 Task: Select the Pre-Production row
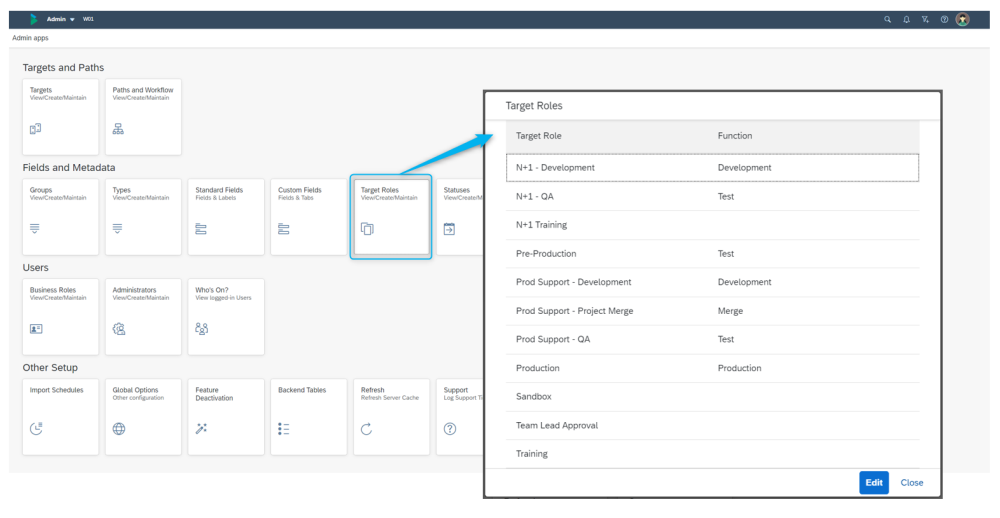coord(712,254)
